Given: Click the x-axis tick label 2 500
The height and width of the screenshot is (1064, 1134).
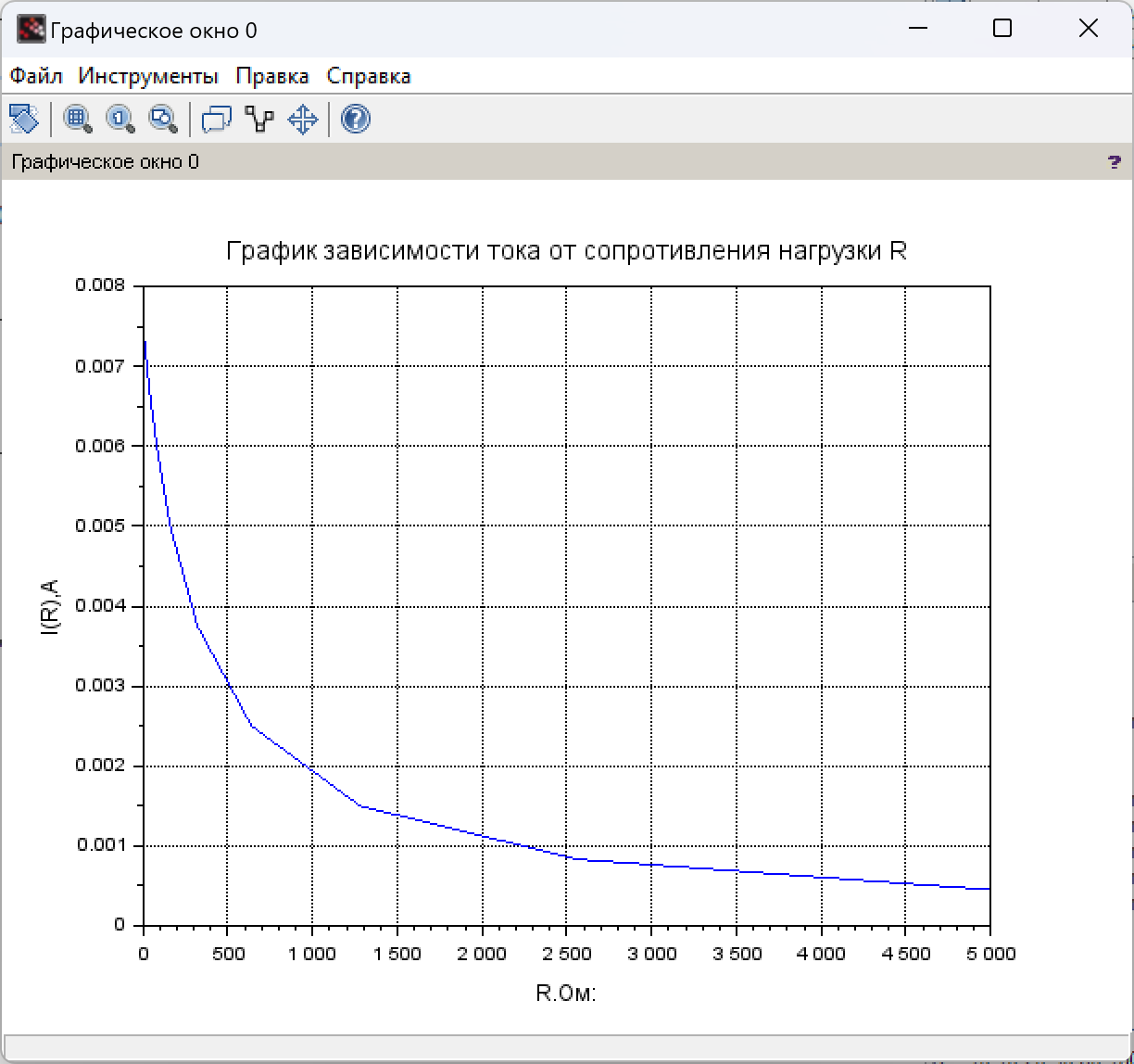Looking at the screenshot, I should [x=567, y=955].
